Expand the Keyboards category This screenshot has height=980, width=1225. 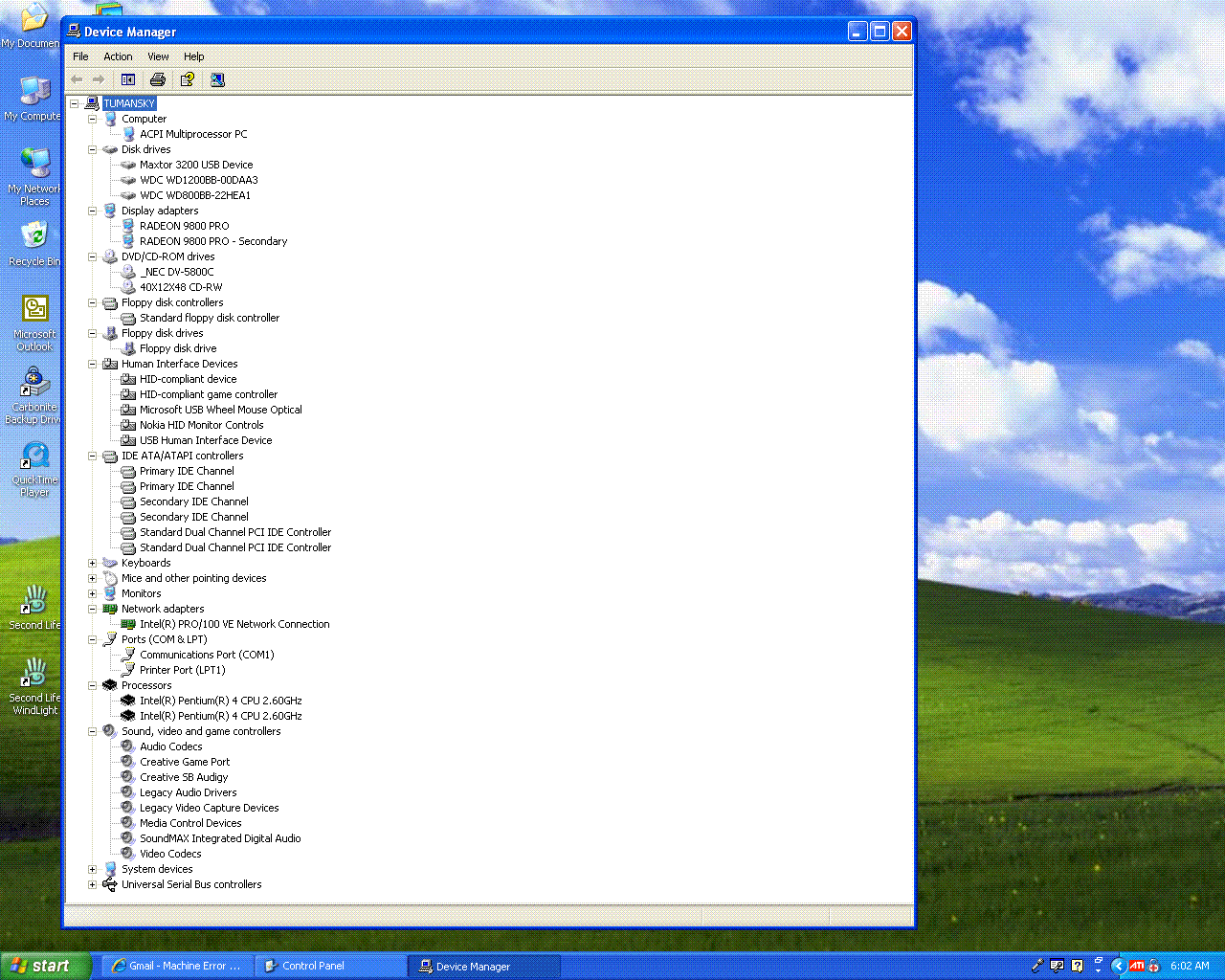point(93,563)
